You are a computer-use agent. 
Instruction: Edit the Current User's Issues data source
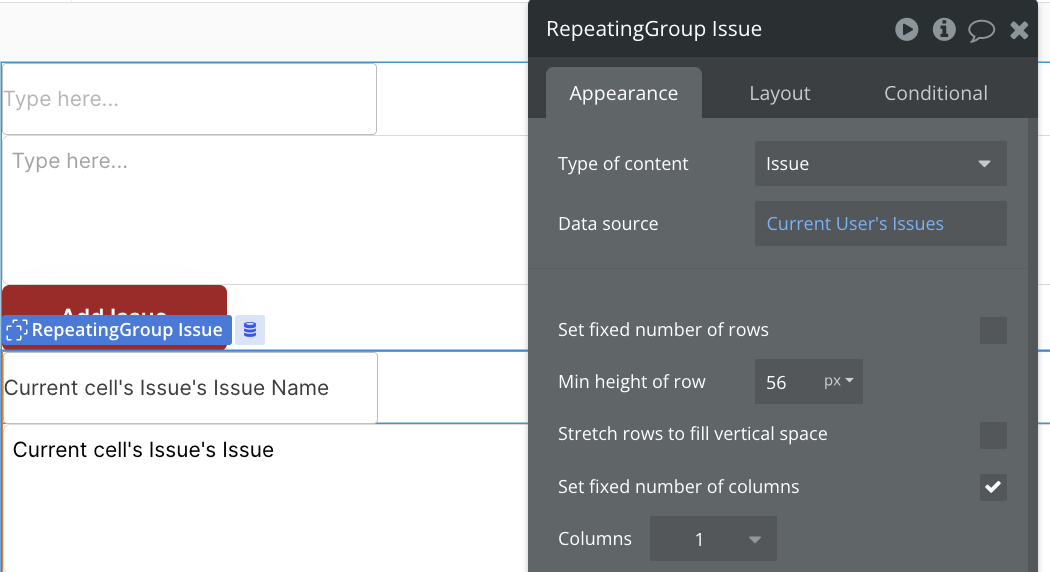click(x=881, y=224)
